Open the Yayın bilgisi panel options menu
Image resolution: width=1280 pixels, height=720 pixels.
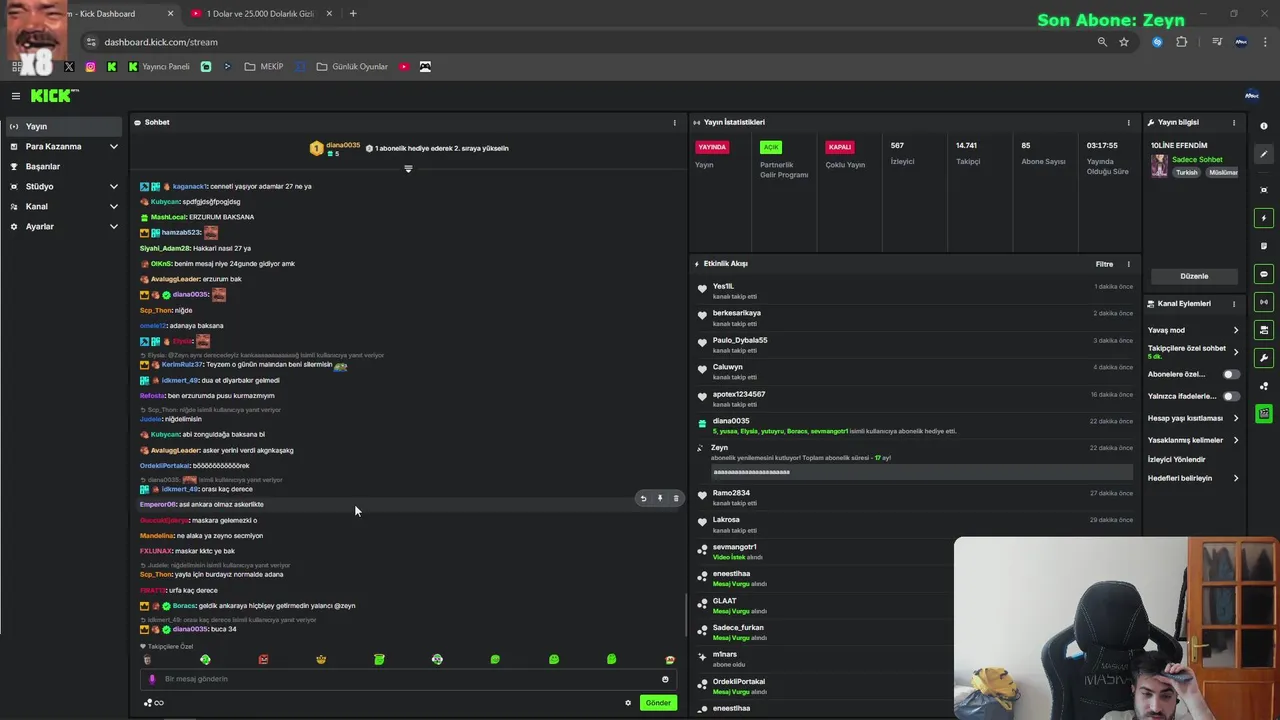1234,123
